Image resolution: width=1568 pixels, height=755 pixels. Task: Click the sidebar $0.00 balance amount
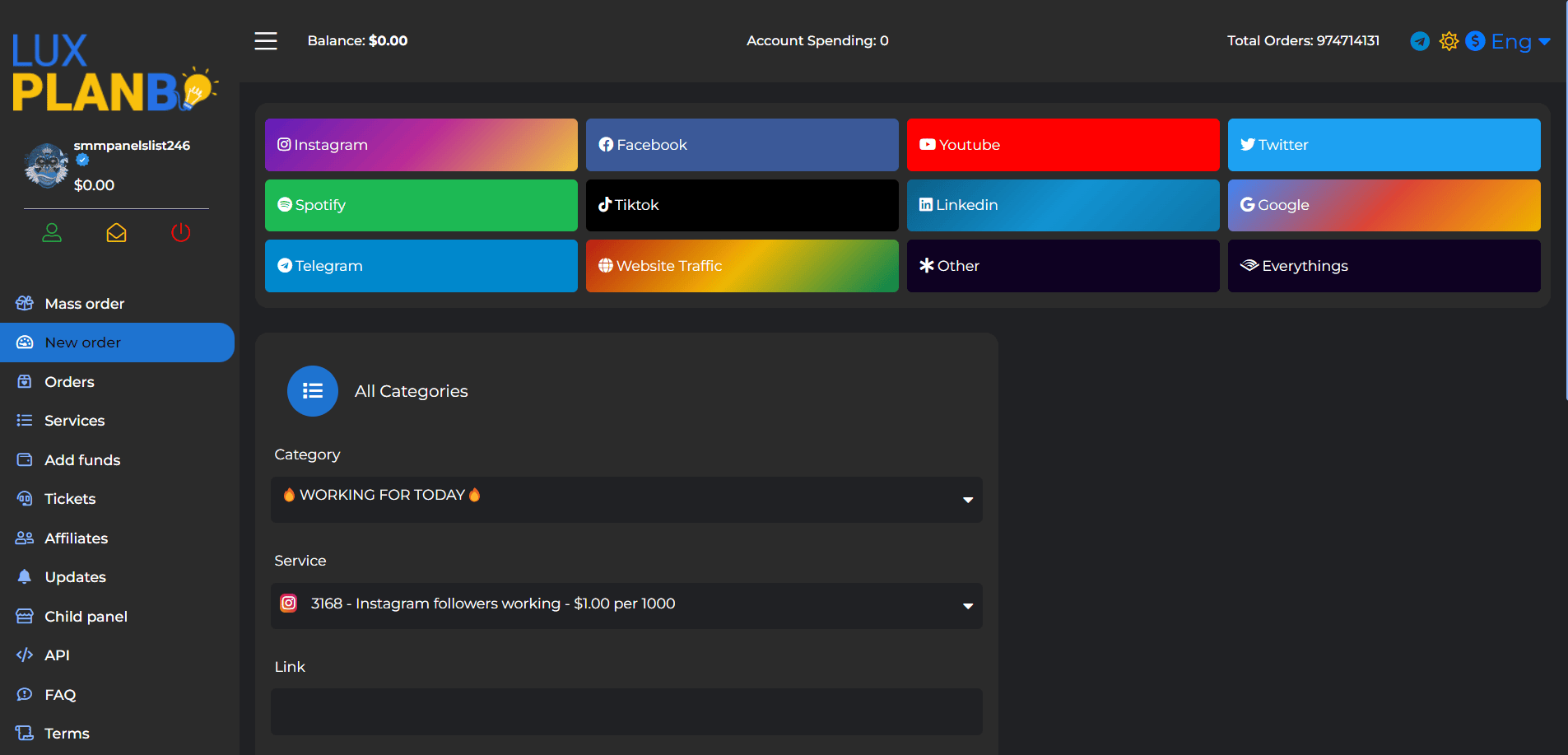(x=94, y=185)
